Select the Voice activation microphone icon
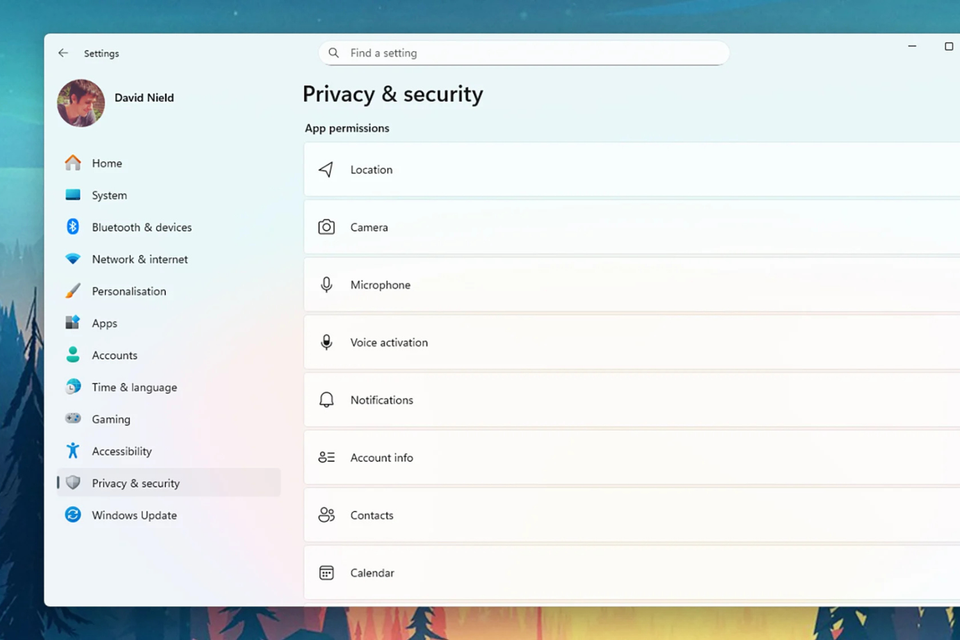This screenshot has width=960, height=640. click(x=326, y=342)
